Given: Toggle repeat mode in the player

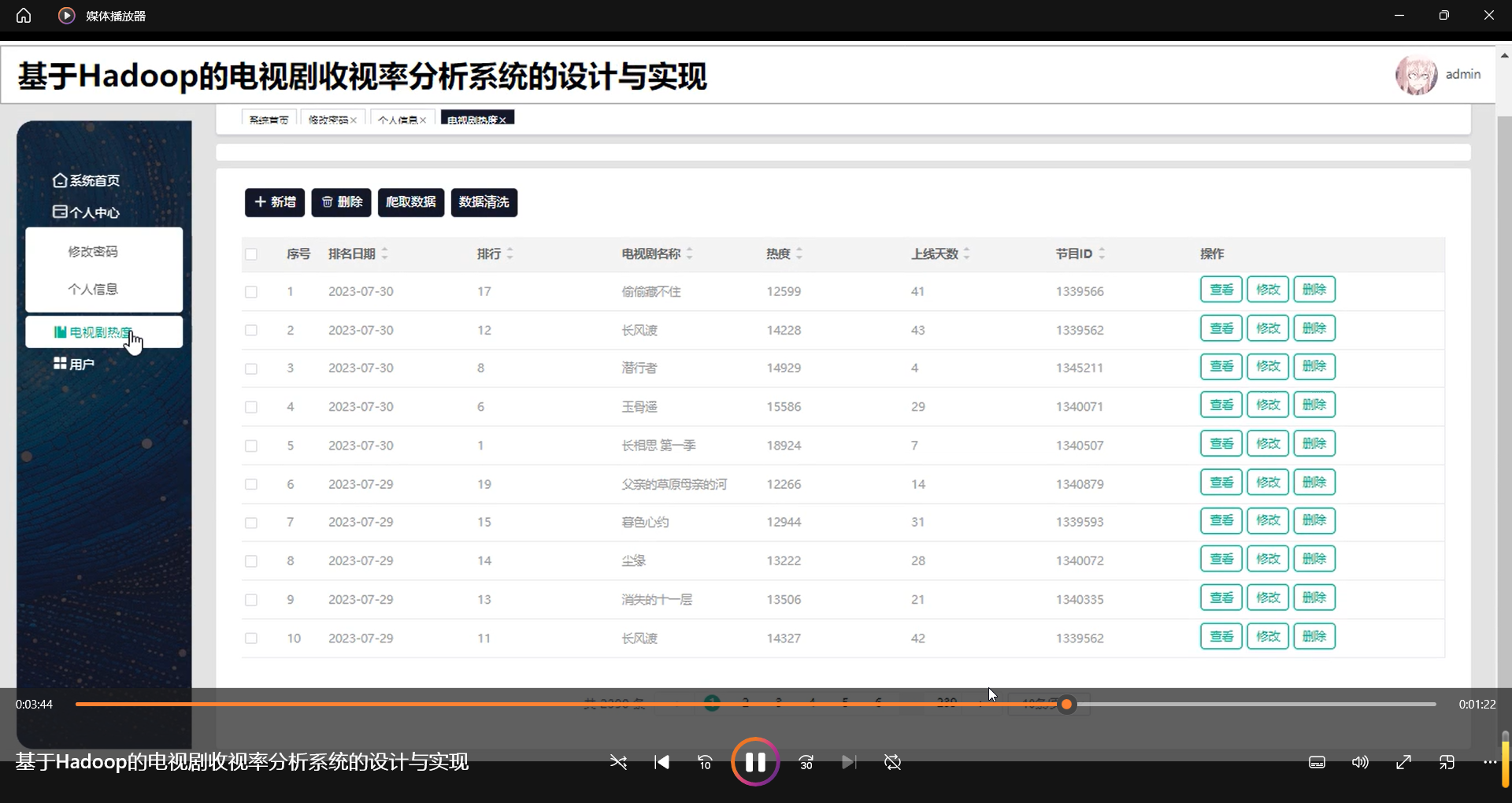Looking at the screenshot, I should [x=892, y=762].
